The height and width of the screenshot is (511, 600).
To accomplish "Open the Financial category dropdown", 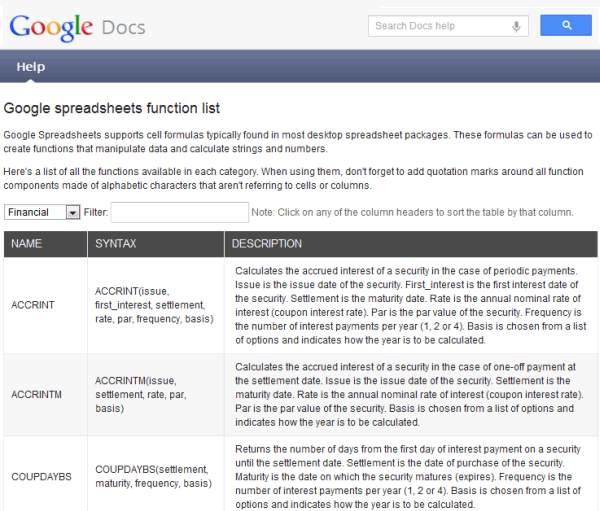I will [42, 212].
